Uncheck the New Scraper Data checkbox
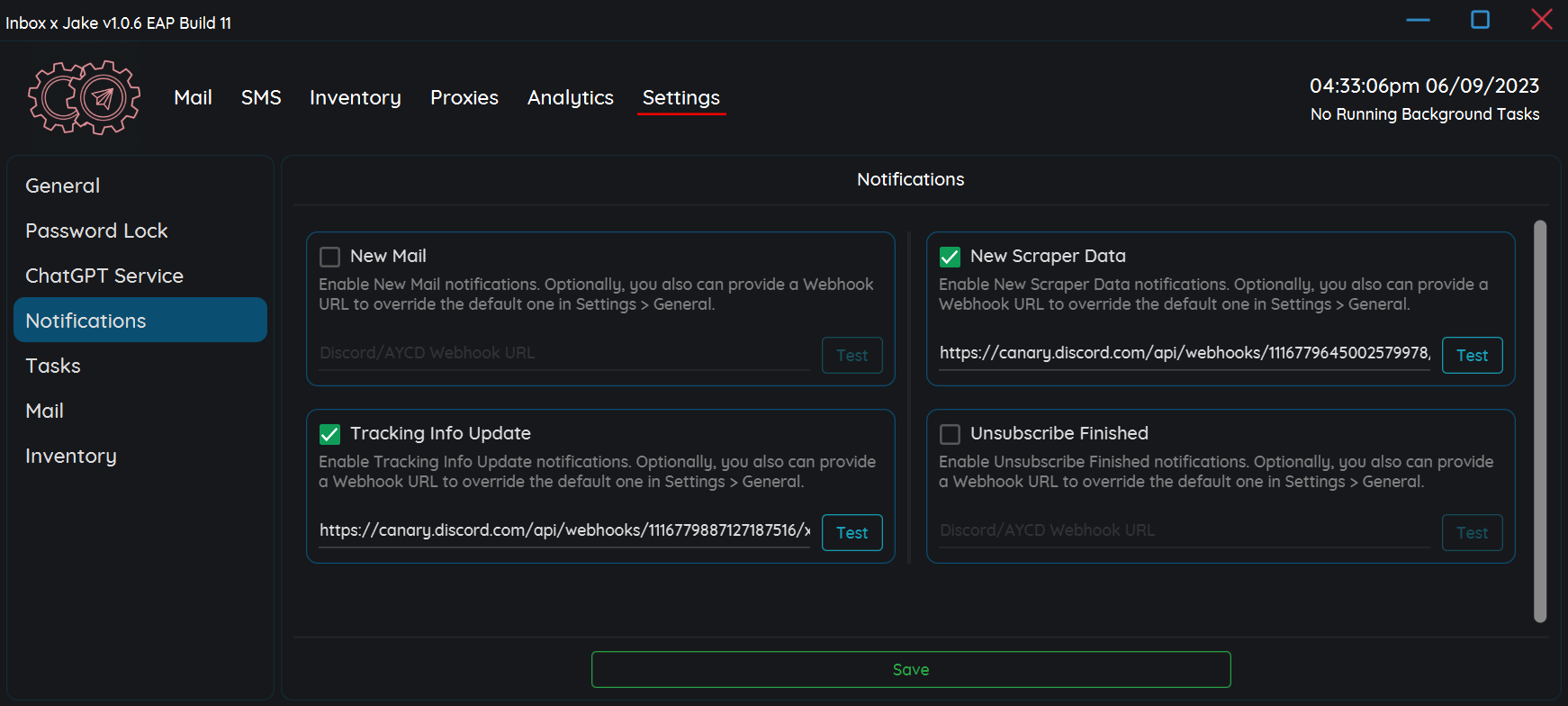The width and height of the screenshot is (1568, 706). click(x=950, y=257)
